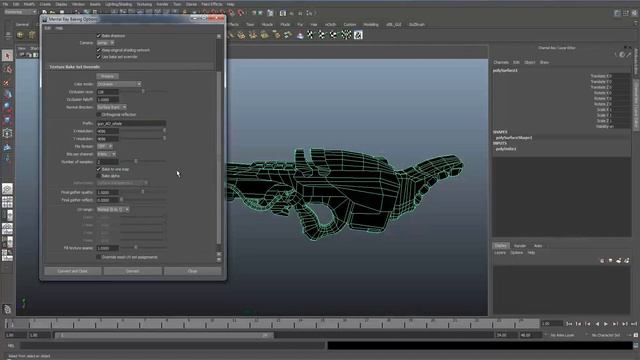Activate the Scale tool
The image size is (640, 360).
[7, 120]
